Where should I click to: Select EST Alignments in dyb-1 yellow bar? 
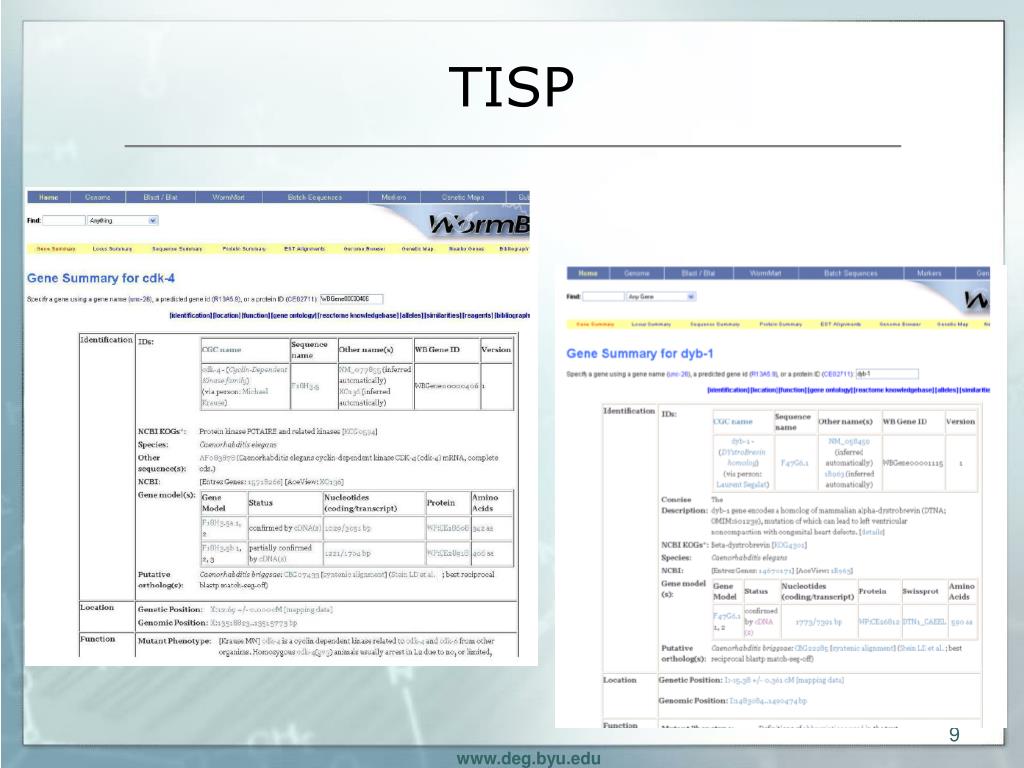coord(840,325)
